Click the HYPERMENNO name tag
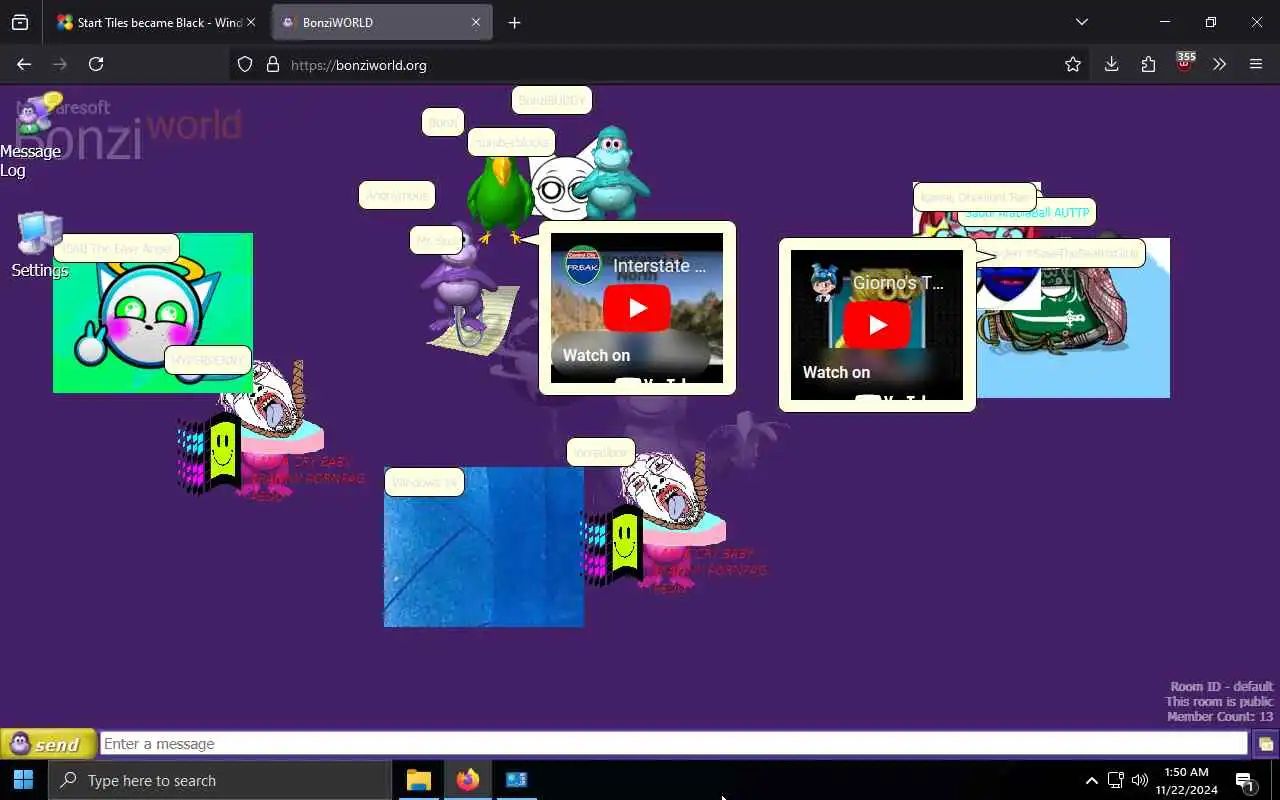 pyautogui.click(x=208, y=360)
